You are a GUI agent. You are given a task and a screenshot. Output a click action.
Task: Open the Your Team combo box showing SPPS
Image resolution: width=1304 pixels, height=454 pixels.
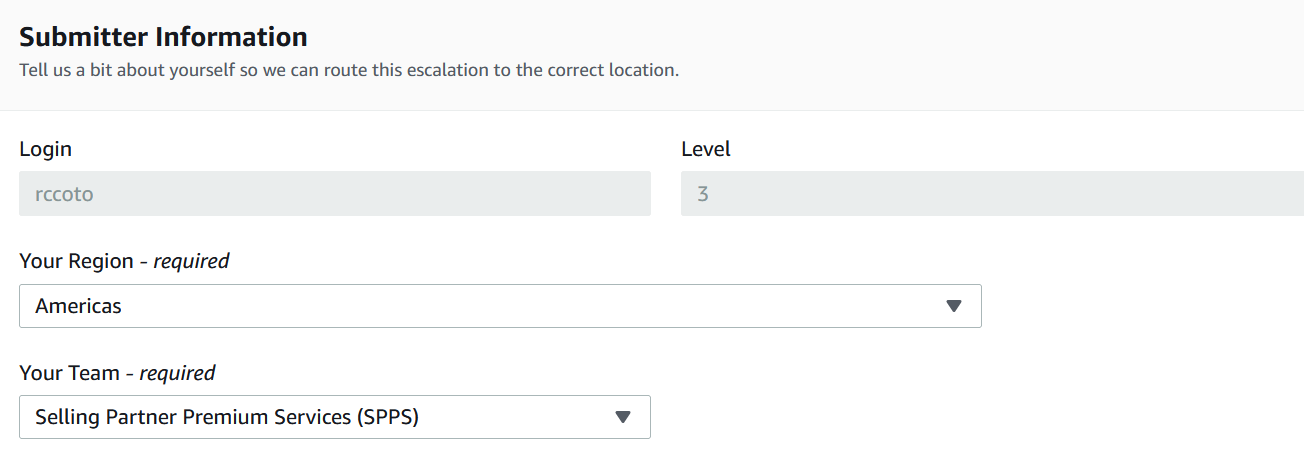335,417
